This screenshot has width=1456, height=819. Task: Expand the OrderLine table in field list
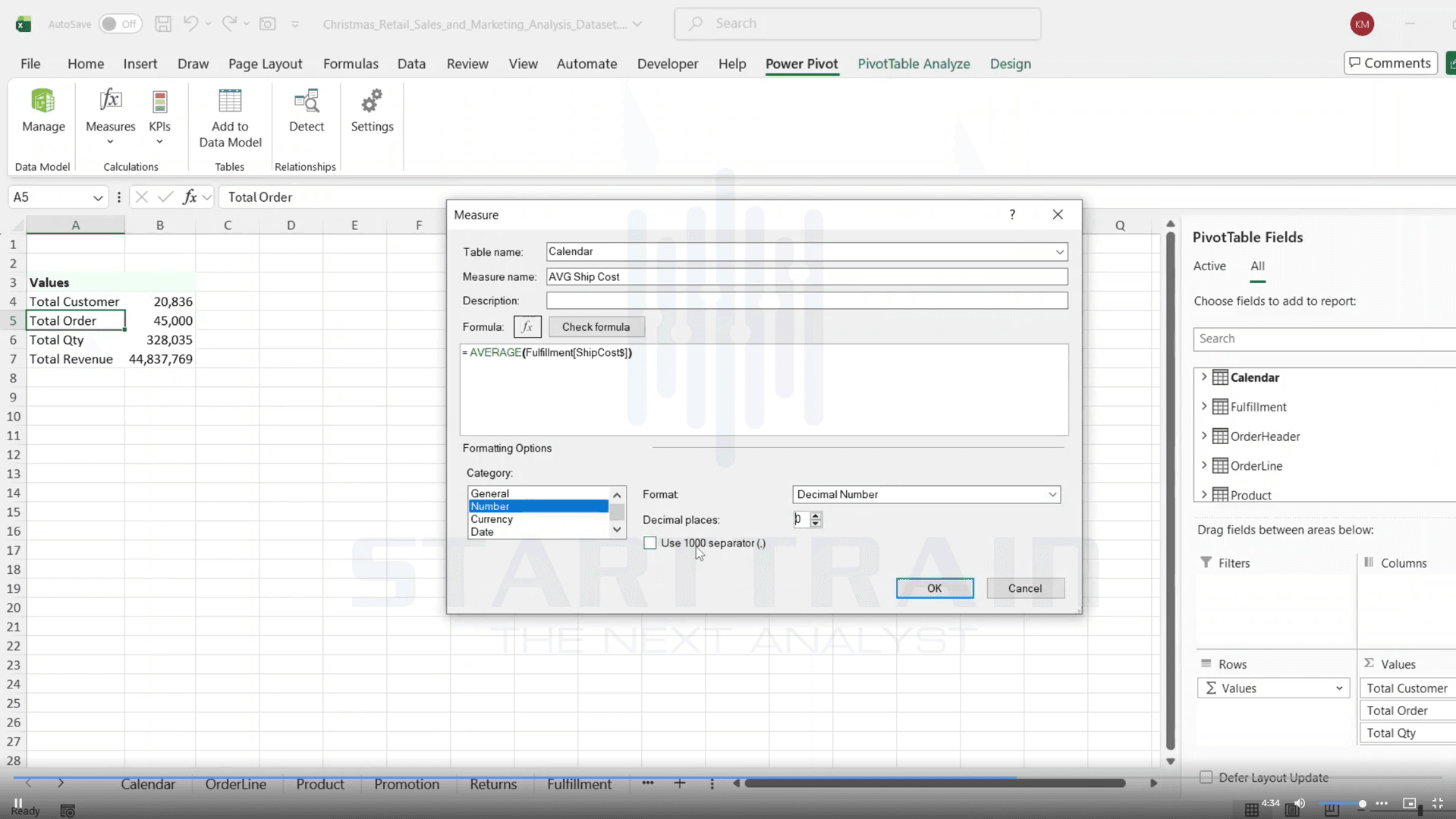pyautogui.click(x=1204, y=465)
